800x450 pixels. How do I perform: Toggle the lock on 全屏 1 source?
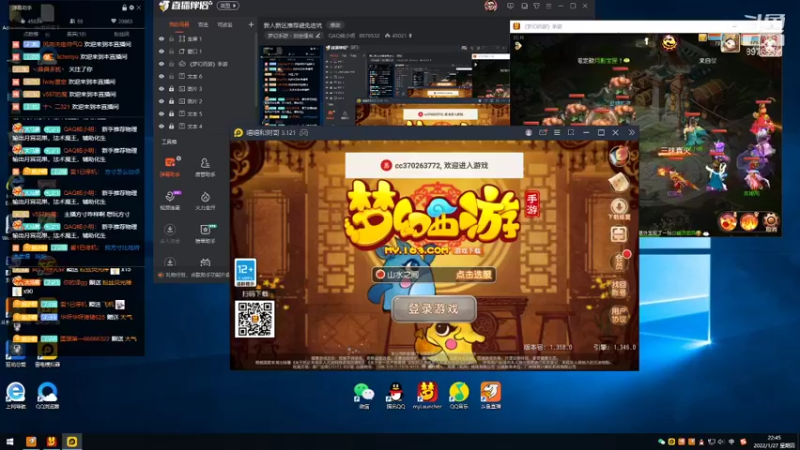[171, 39]
